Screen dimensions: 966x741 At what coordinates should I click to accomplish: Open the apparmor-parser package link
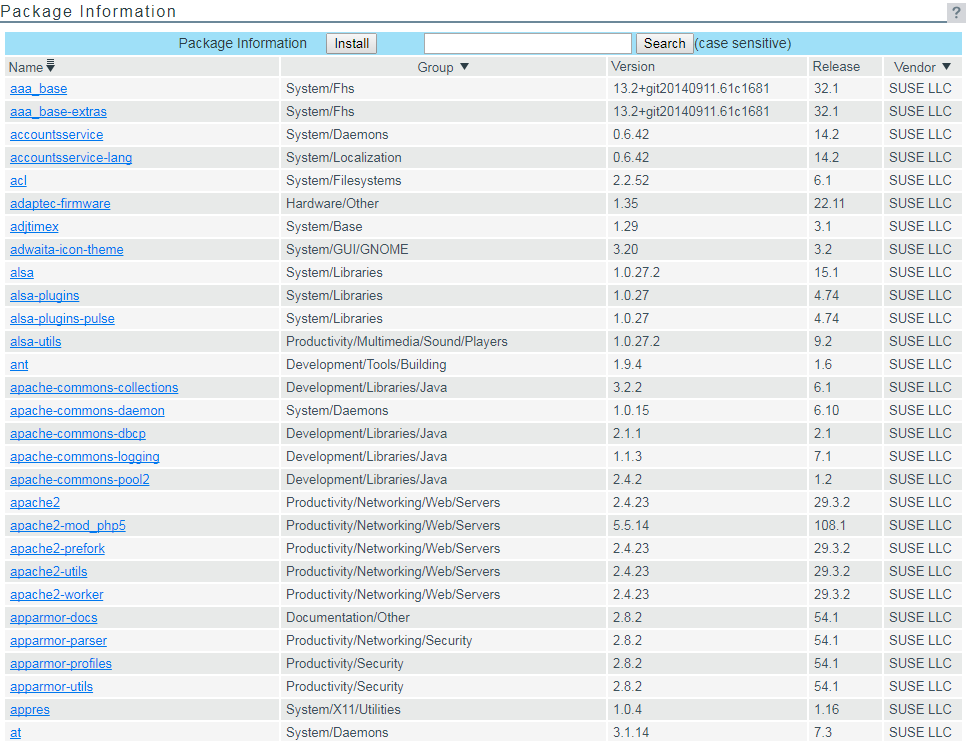(x=58, y=641)
